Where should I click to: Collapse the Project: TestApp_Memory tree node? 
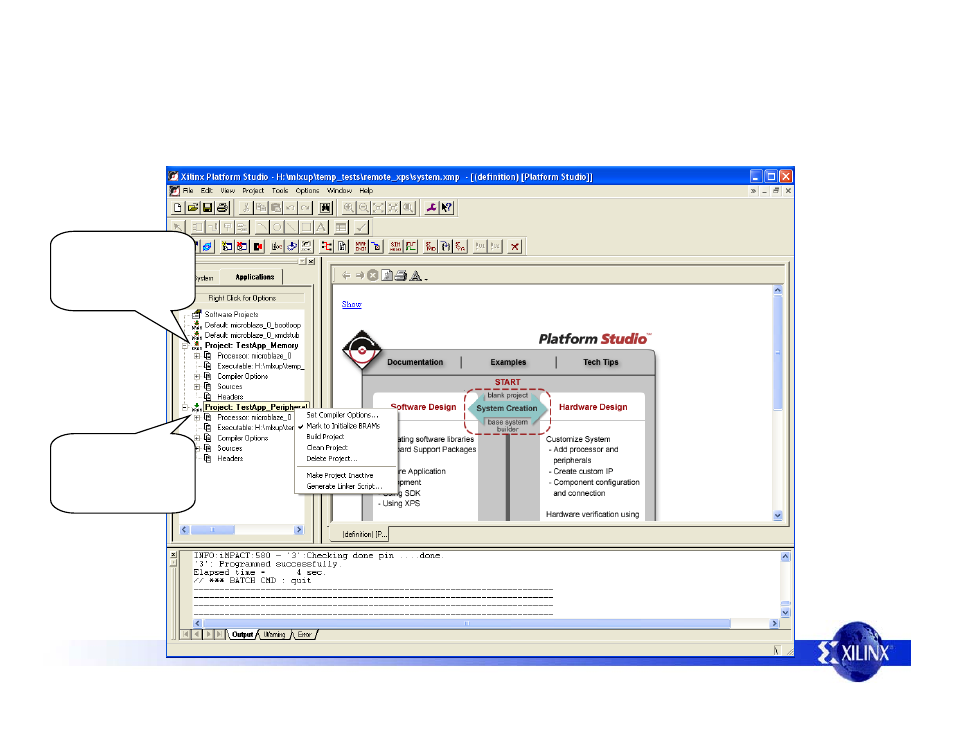(x=185, y=346)
